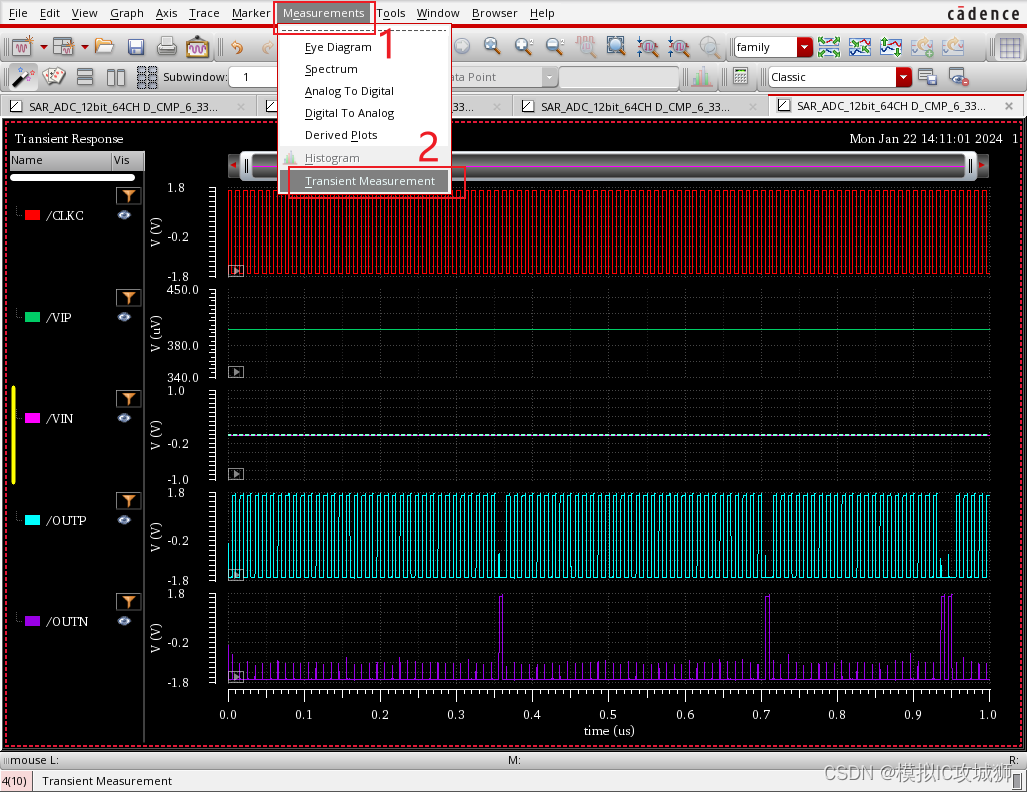Expand the /CLKC strip play arrow
Screen dimensions: 1027x792
pos(236,271)
